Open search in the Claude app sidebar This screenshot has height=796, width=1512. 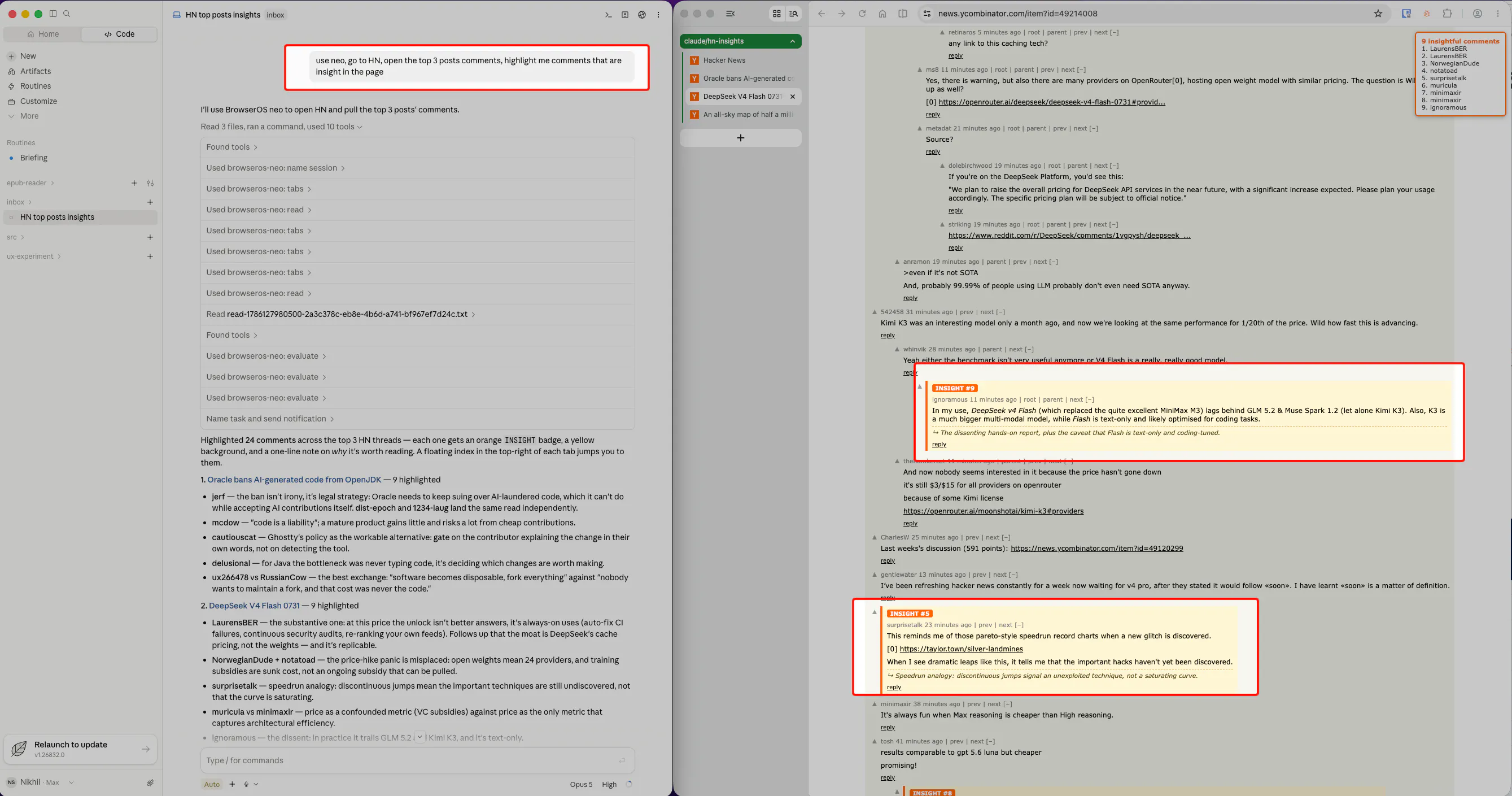(x=67, y=14)
